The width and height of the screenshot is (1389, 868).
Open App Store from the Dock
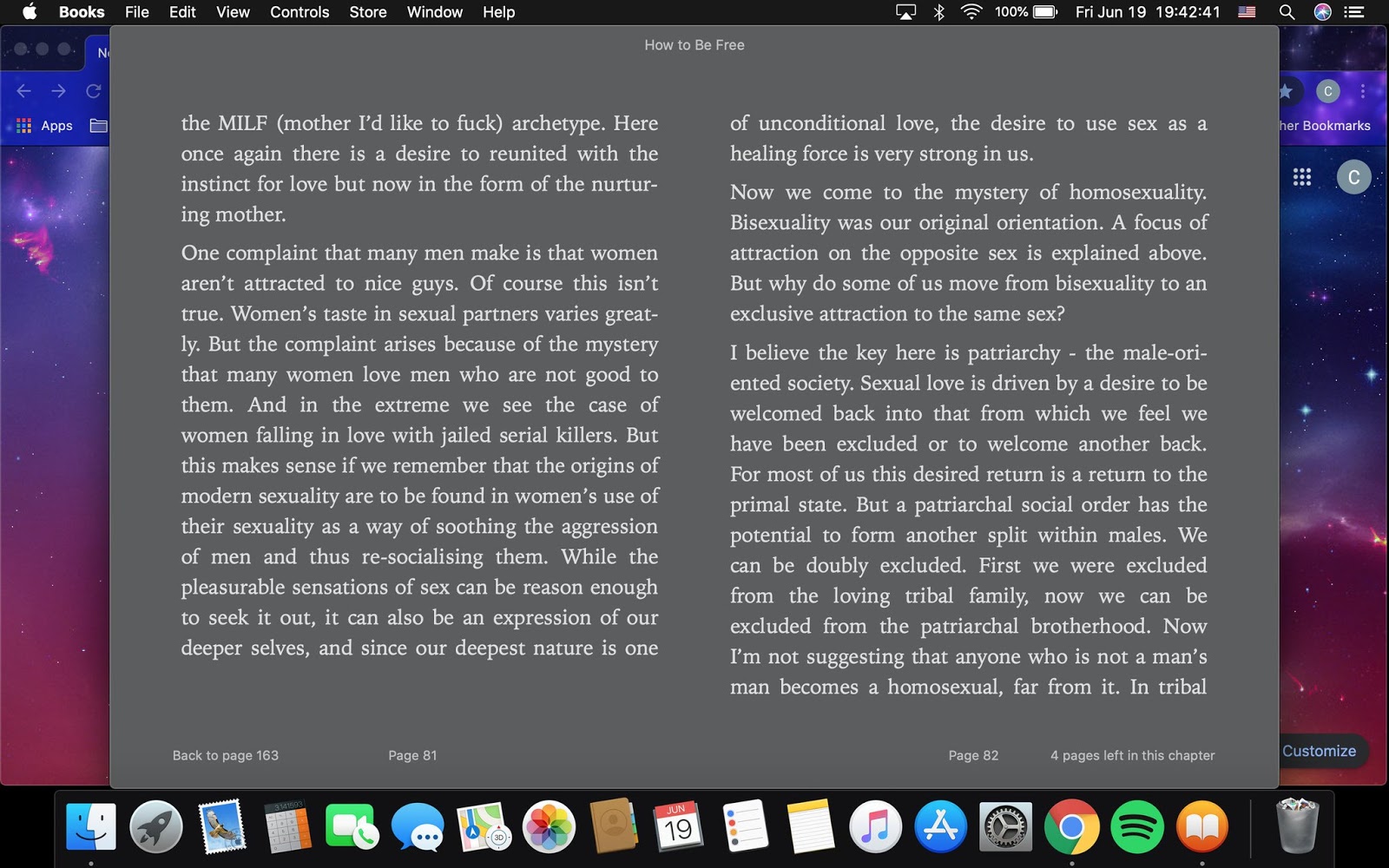click(x=940, y=826)
